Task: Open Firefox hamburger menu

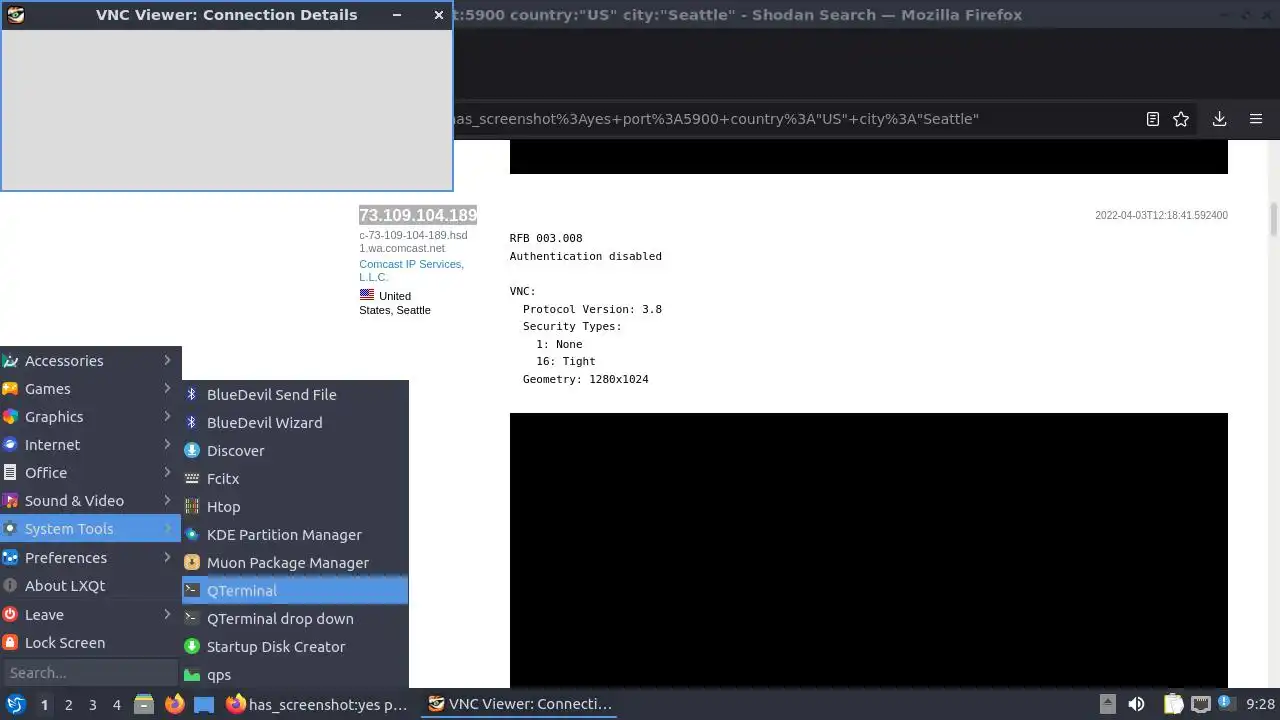Action: [x=1256, y=119]
